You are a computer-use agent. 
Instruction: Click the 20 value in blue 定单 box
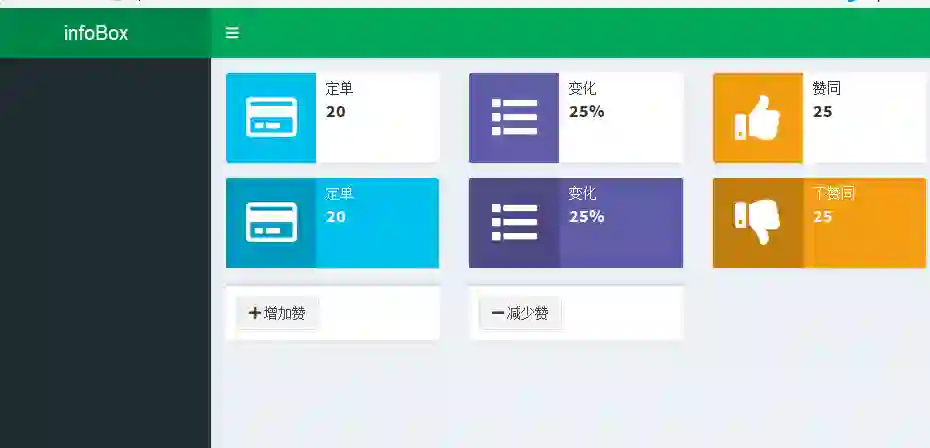coord(336,217)
